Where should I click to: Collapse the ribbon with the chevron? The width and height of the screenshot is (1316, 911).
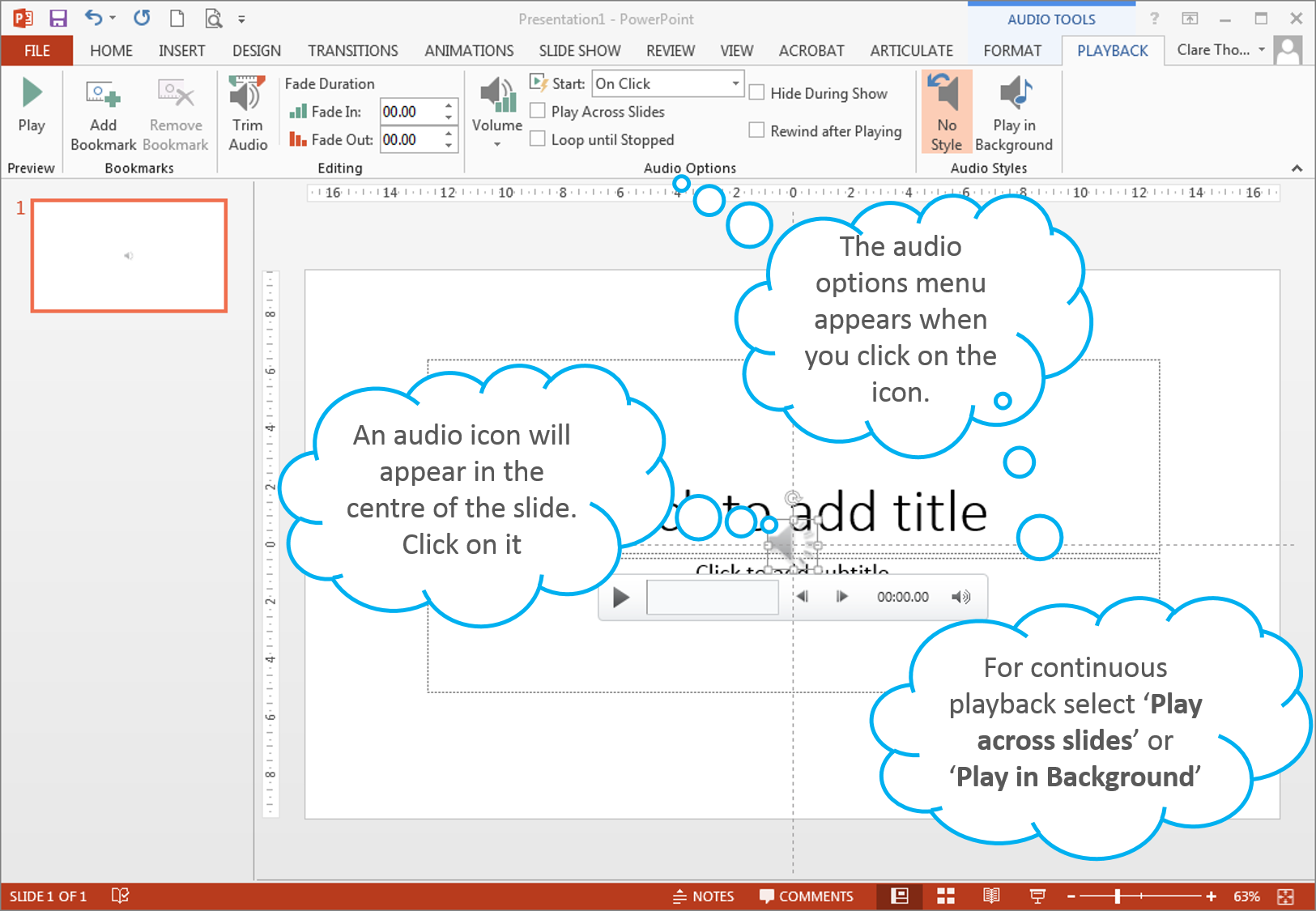1297,168
